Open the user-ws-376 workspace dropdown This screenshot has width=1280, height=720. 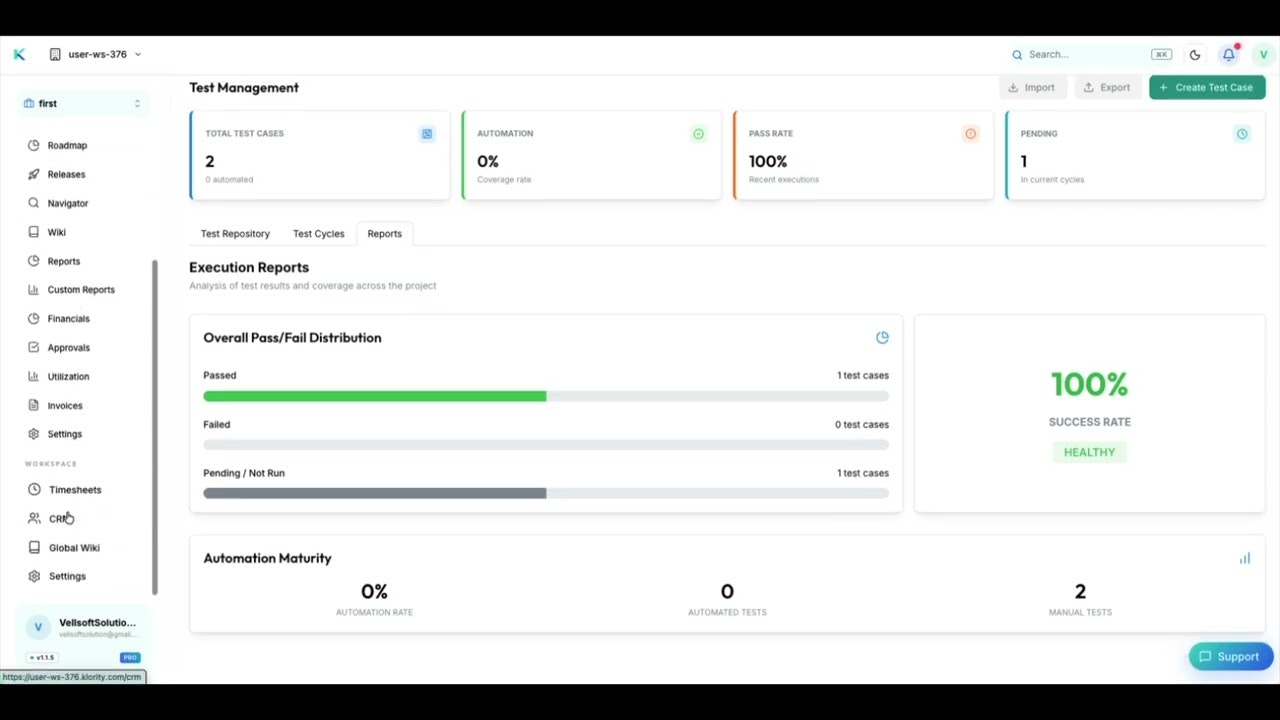point(95,54)
